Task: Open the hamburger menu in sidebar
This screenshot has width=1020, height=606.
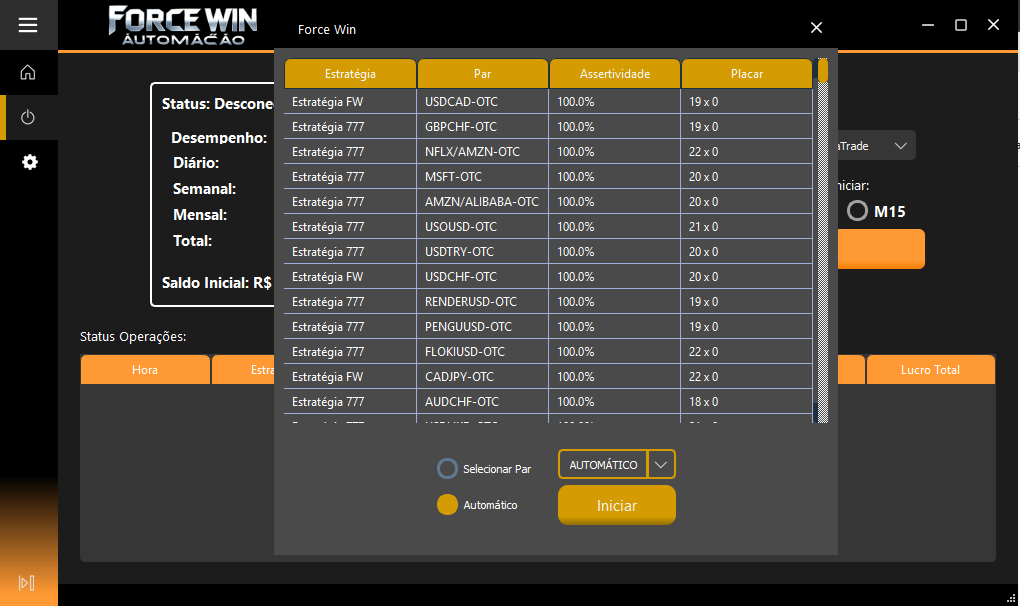Action: click(28, 25)
